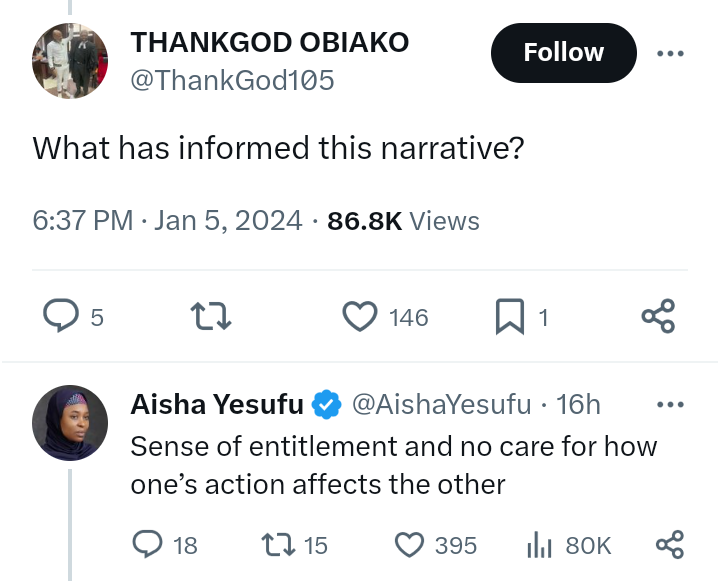Image resolution: width=720 pixels, height=581 pixels.
Task: Reply to ThankGod Obiako's tweet
Action: (x=61, y=316)
